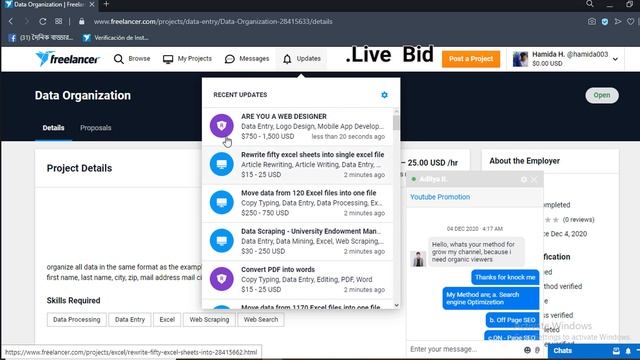Click the Freelancer logo
The width and height of the screenshot is (640, 360).
(67, 59)
